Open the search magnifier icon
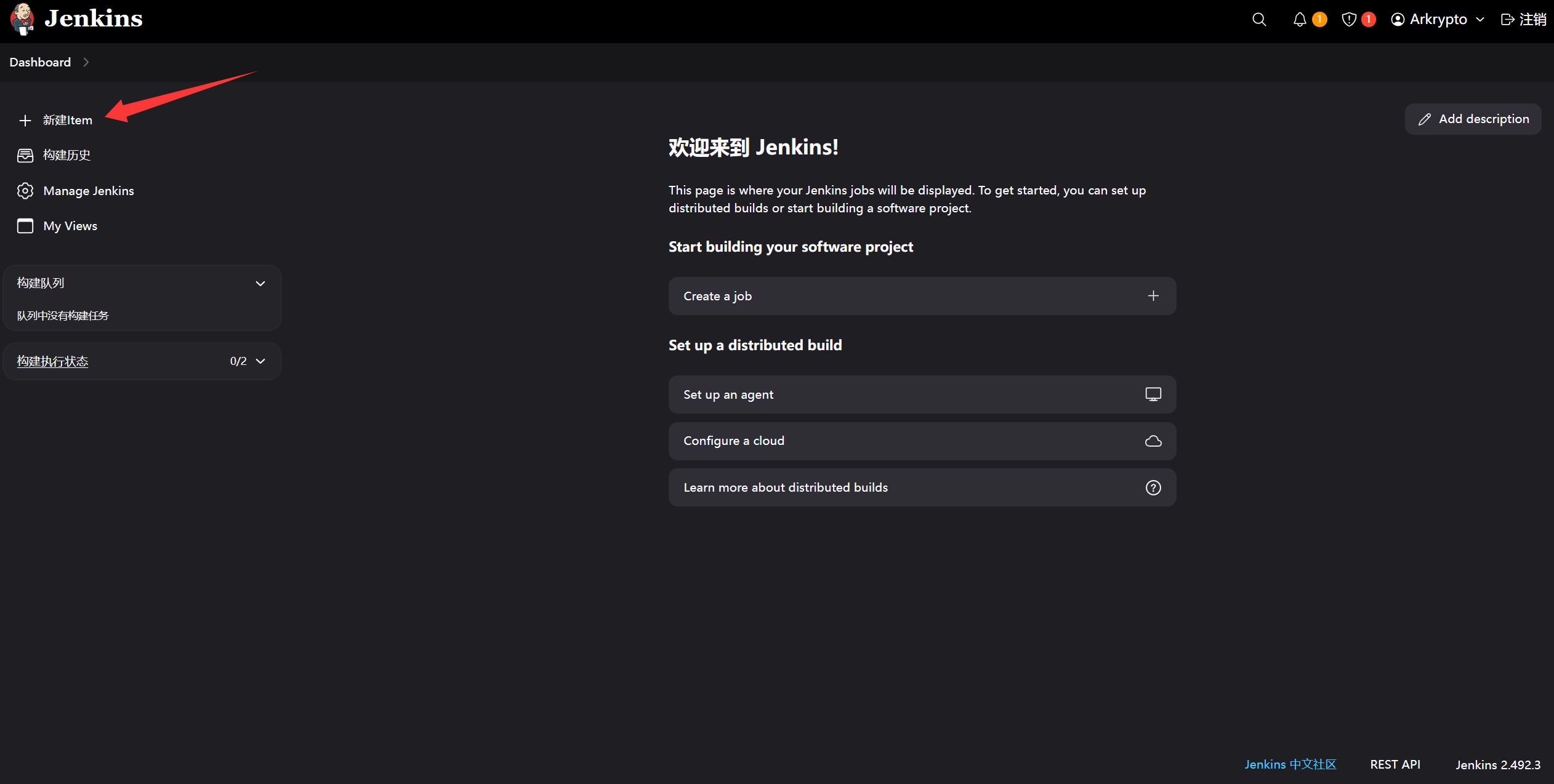The image size is (1554, 784). coord(1259,20)
